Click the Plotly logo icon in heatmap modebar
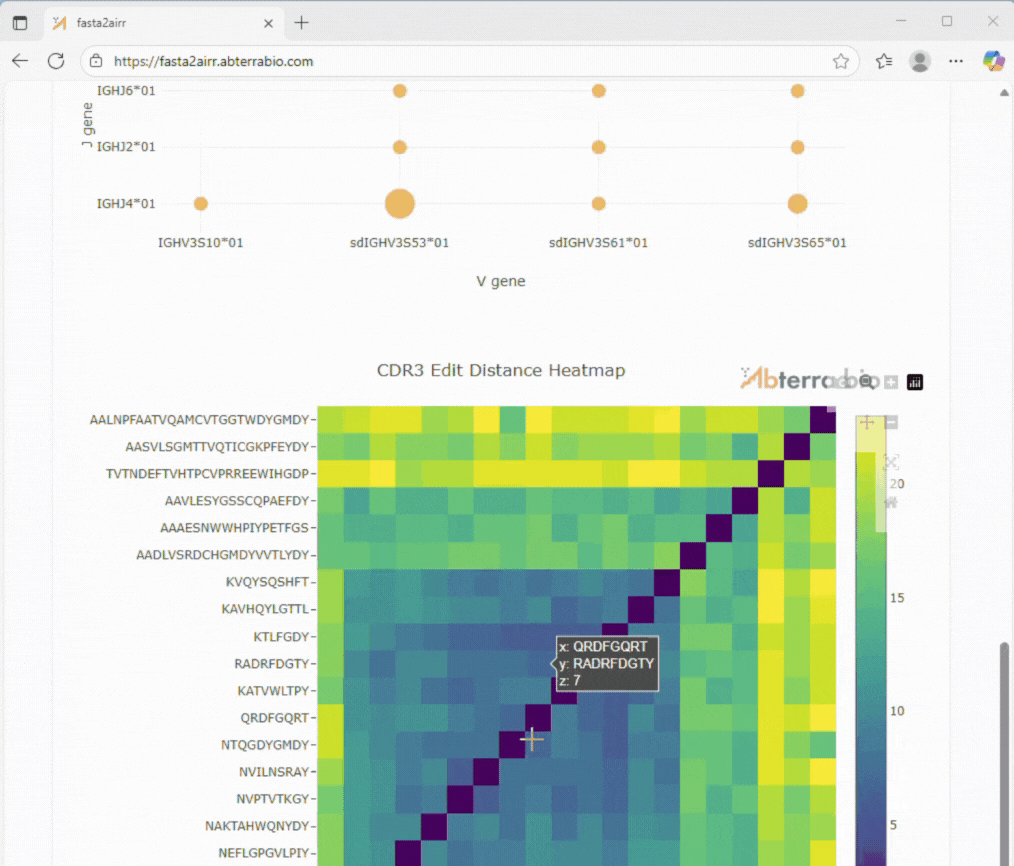The height and width of the screenshot is (866, 1014). pyautogui.click(x=915, y=382)
